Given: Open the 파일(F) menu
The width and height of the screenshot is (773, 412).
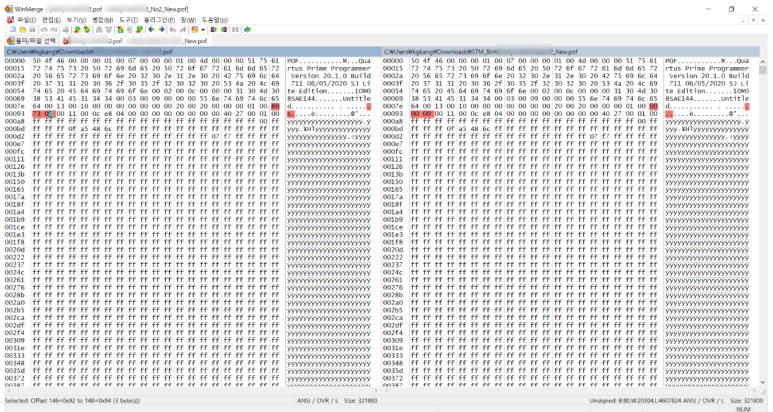Looking at the screenshot, I should pyautogui.click(x=27, y=20).
